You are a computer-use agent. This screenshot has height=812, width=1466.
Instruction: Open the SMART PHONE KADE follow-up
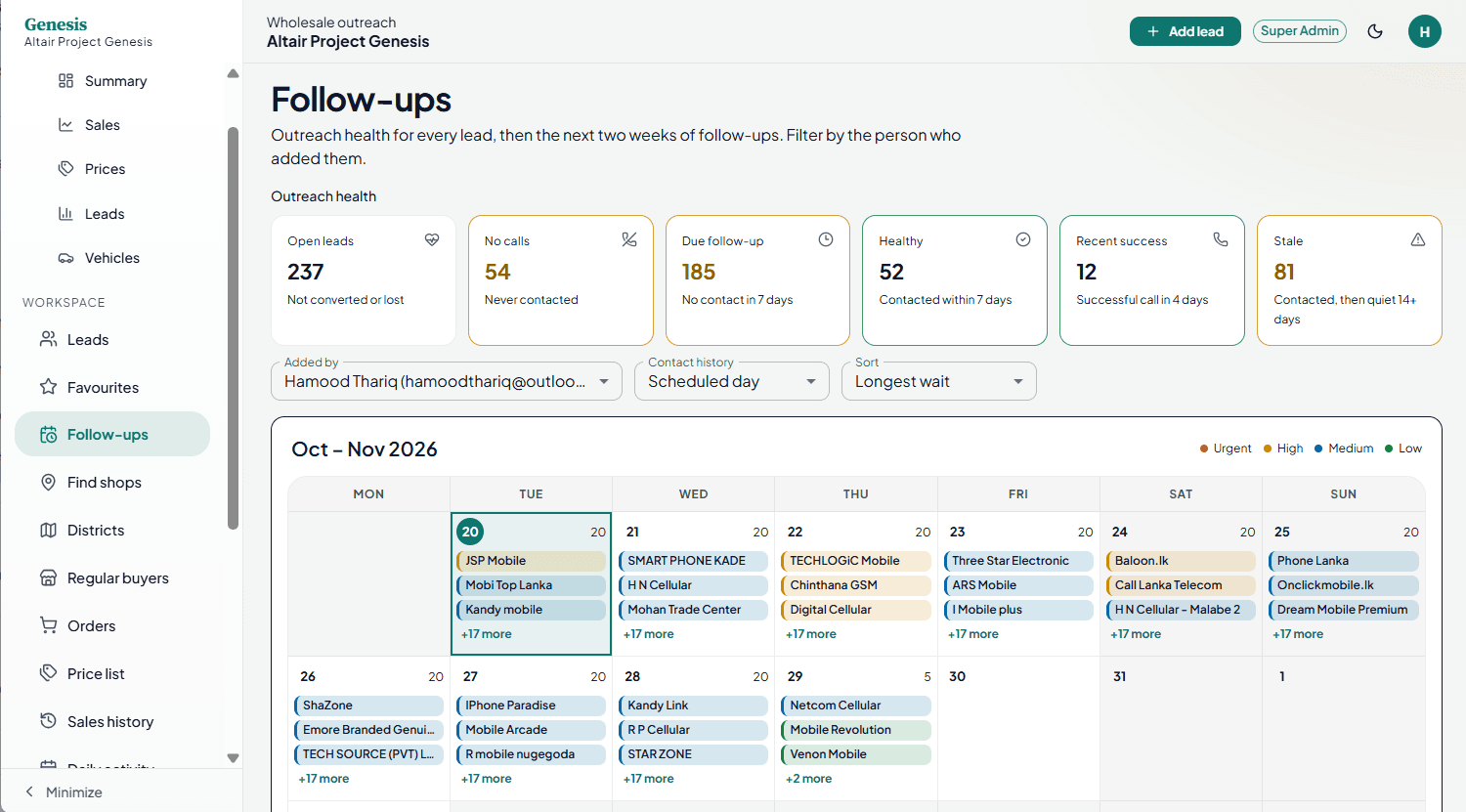pos(693,561)
